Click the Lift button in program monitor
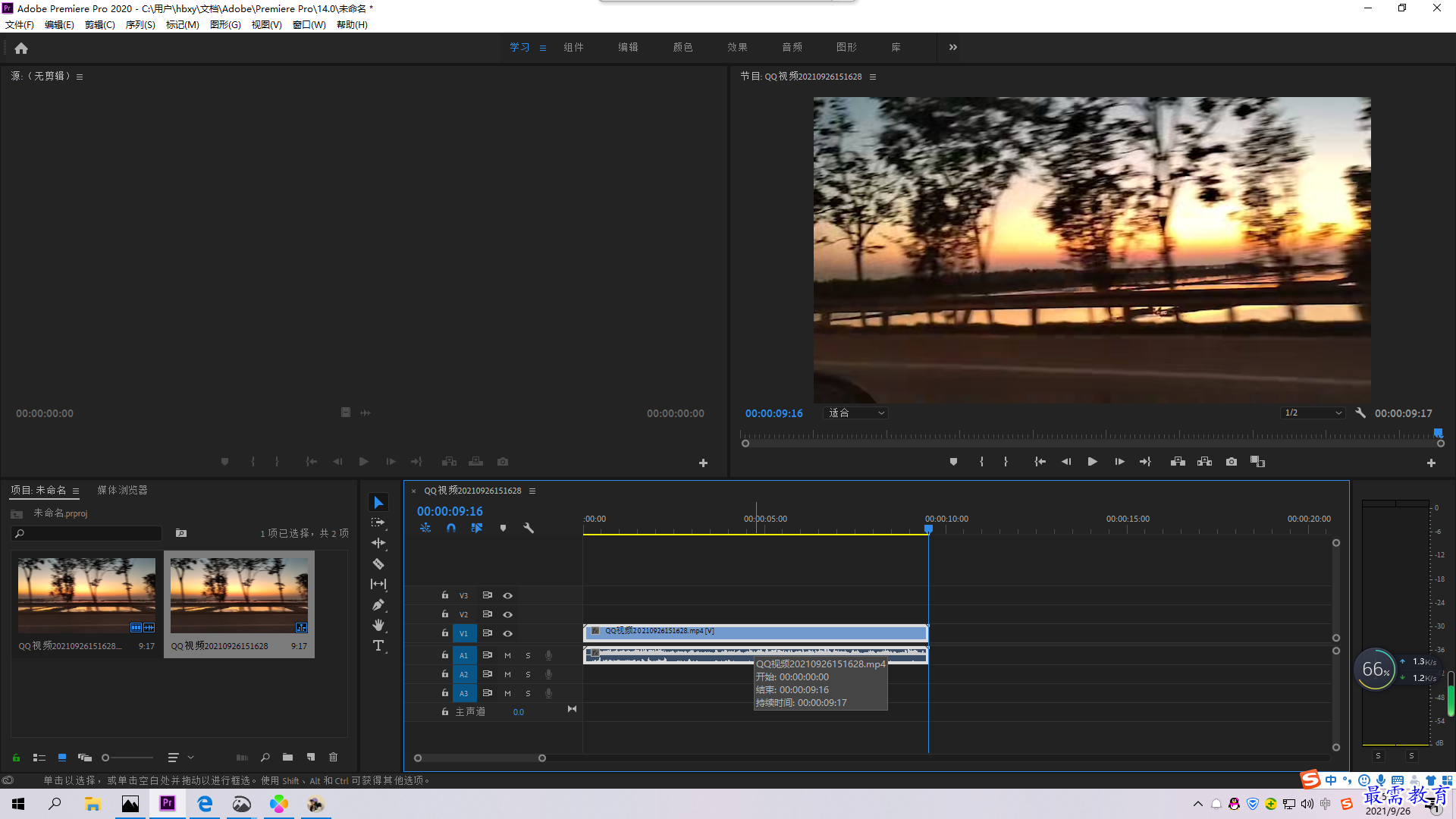 (1178, 462)
